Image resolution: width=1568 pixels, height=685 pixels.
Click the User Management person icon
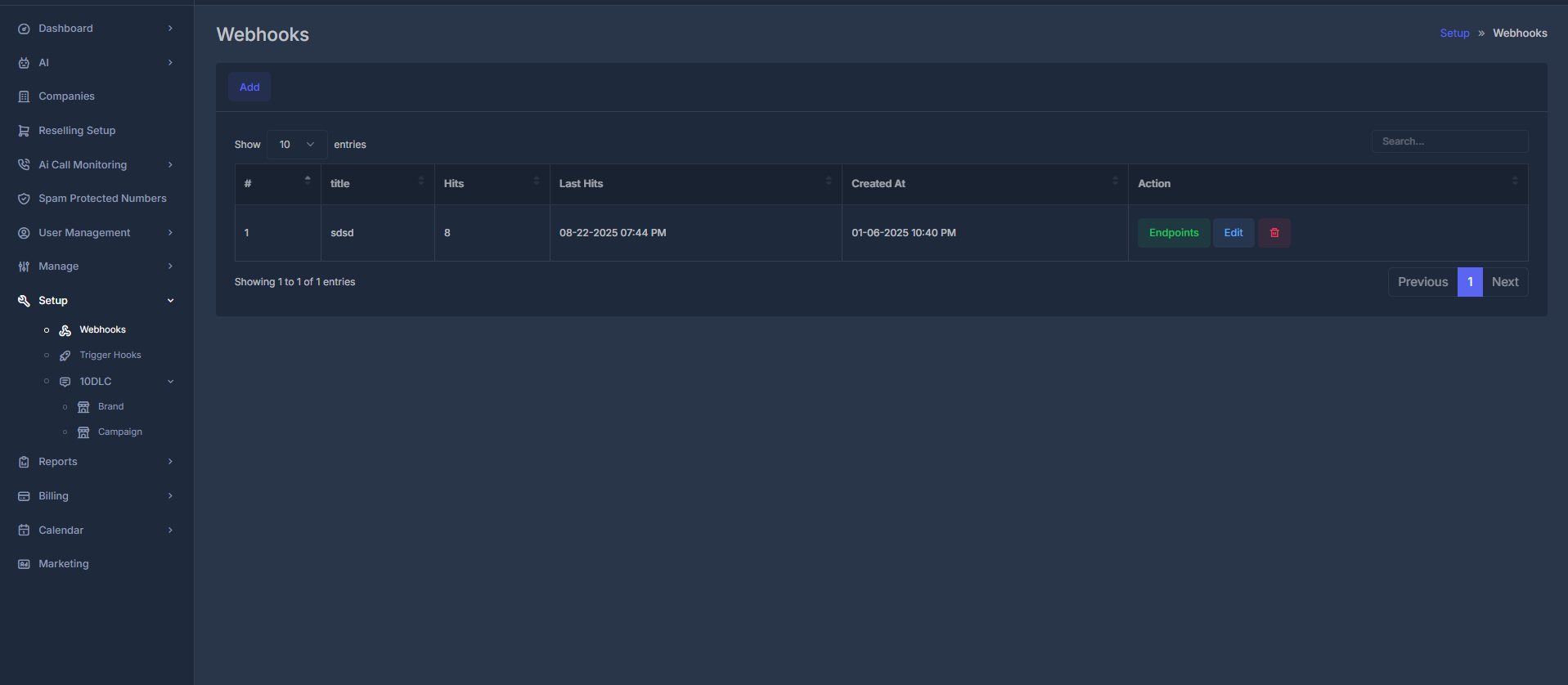pyautogui.click(x=24, y=233)
